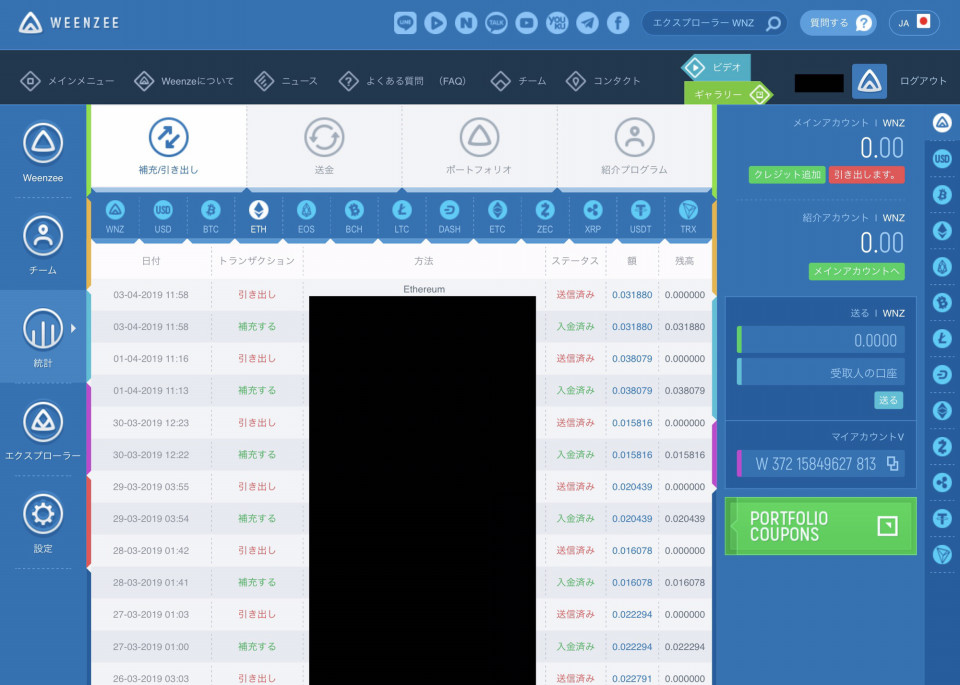
Task: Click the ギャラリー button
Action: pos(727,94)
